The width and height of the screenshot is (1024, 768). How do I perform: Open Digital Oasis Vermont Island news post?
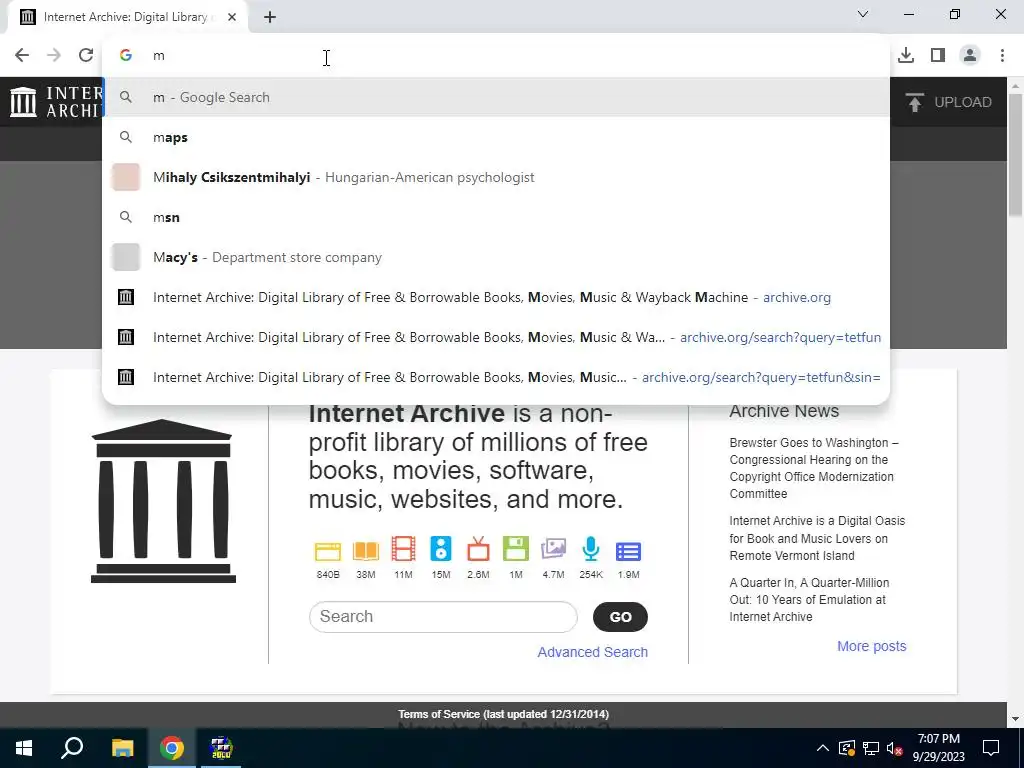pos(817,538)
